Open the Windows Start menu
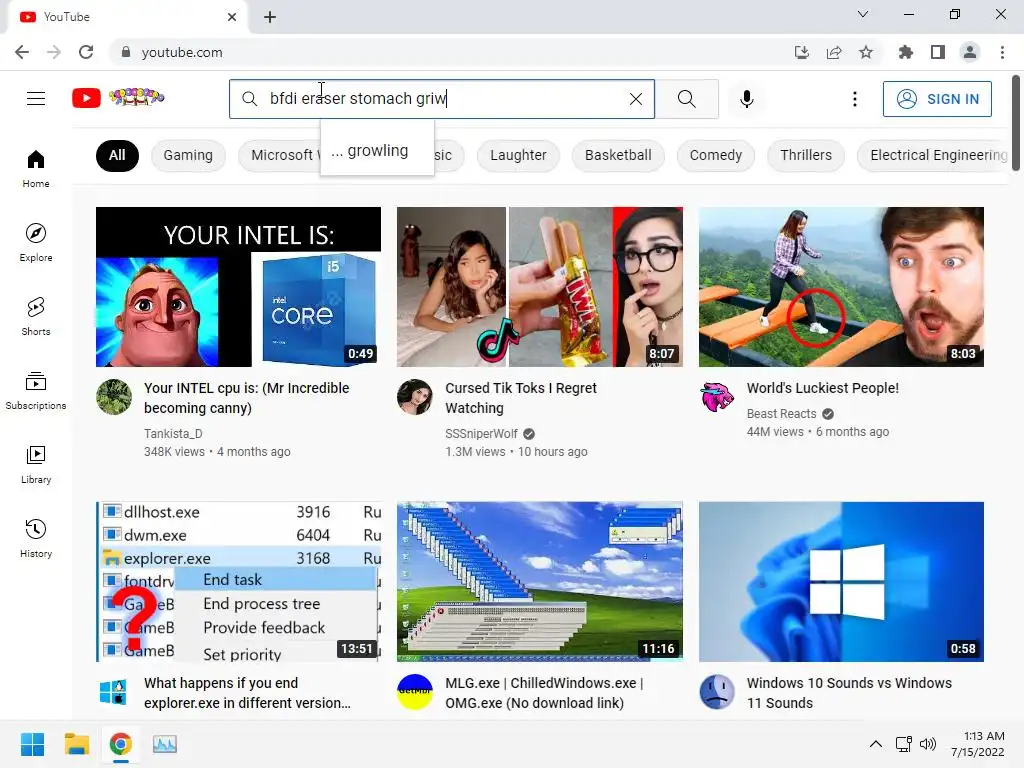This screenshot has width=1024, height=768. pos(32,744)
